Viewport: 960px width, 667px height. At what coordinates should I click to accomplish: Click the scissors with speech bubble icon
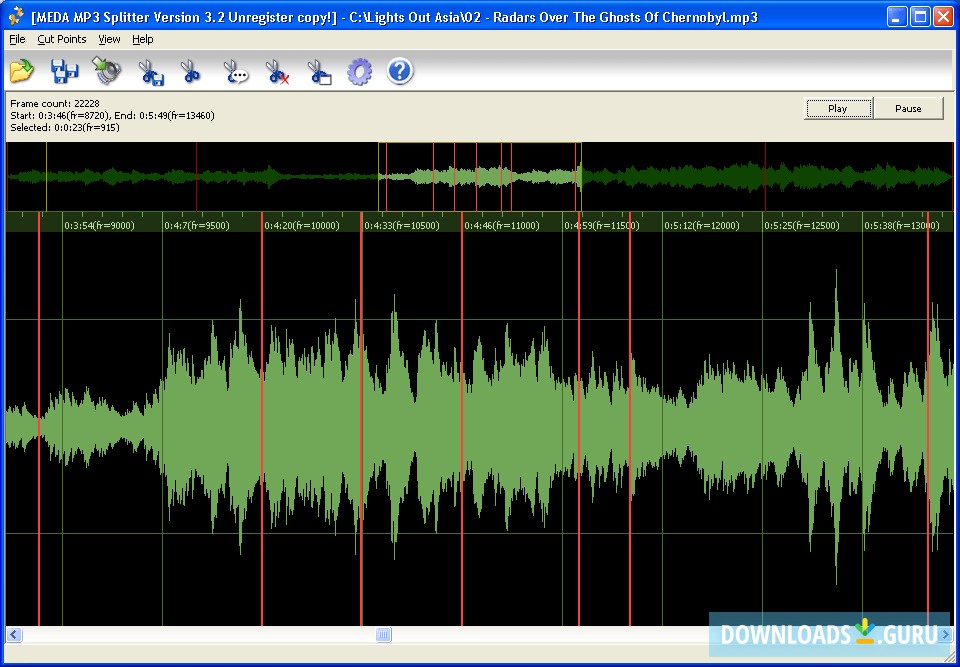point(235,71)
